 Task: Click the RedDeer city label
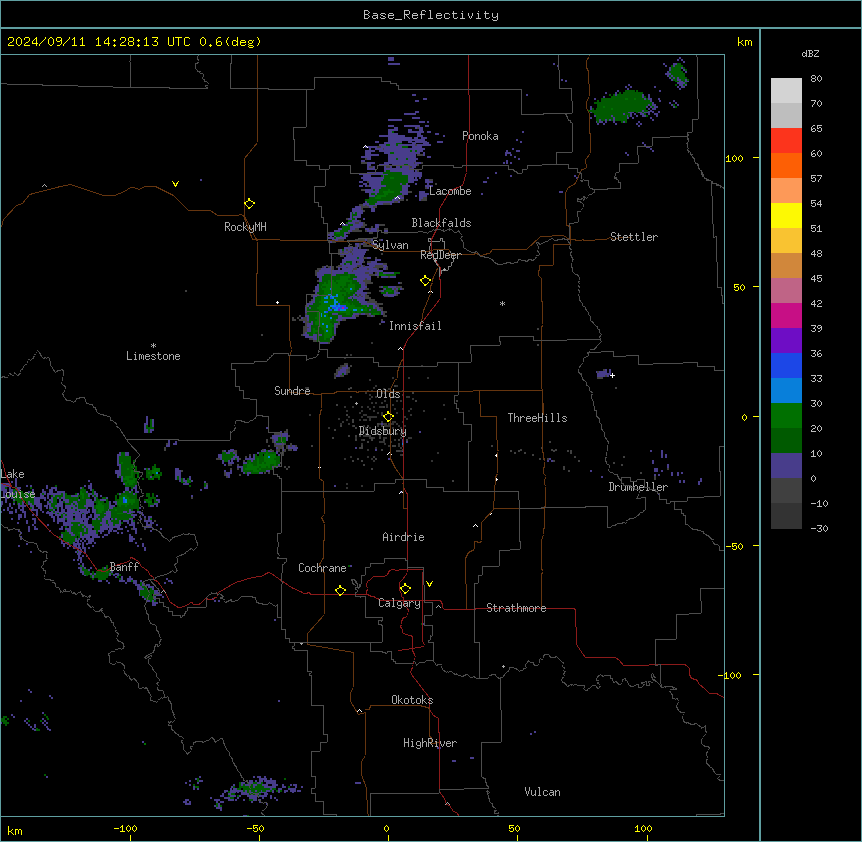[x=440, y=255]
